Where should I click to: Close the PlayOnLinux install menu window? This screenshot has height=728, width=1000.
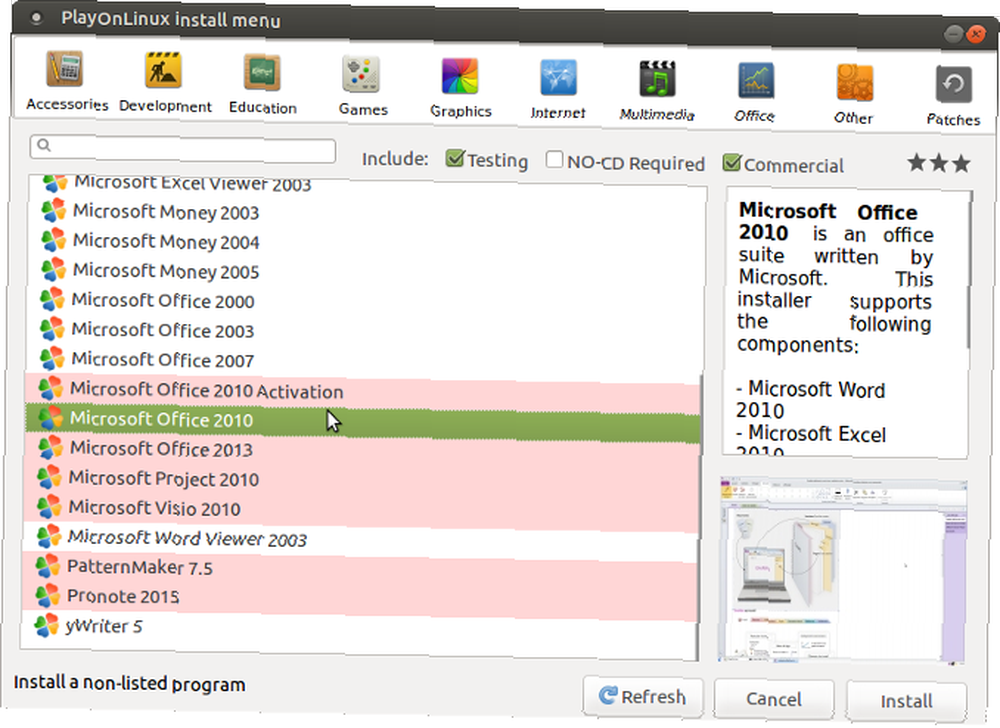[x=976, y=33]
